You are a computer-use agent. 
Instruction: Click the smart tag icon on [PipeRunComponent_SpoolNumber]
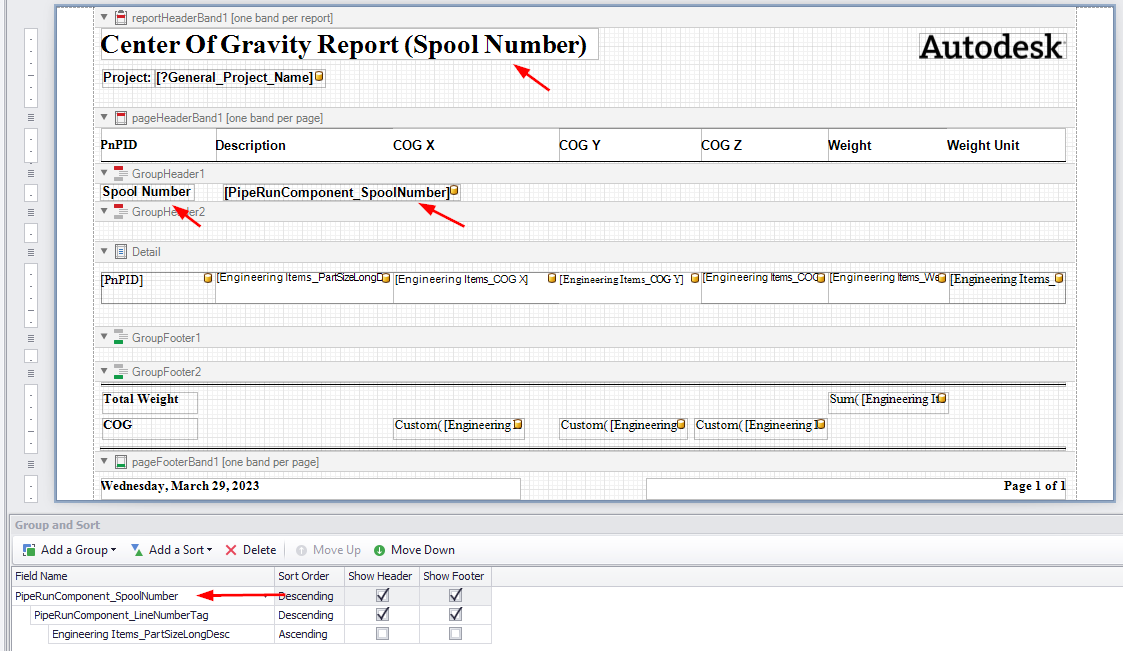pos(452,191)
